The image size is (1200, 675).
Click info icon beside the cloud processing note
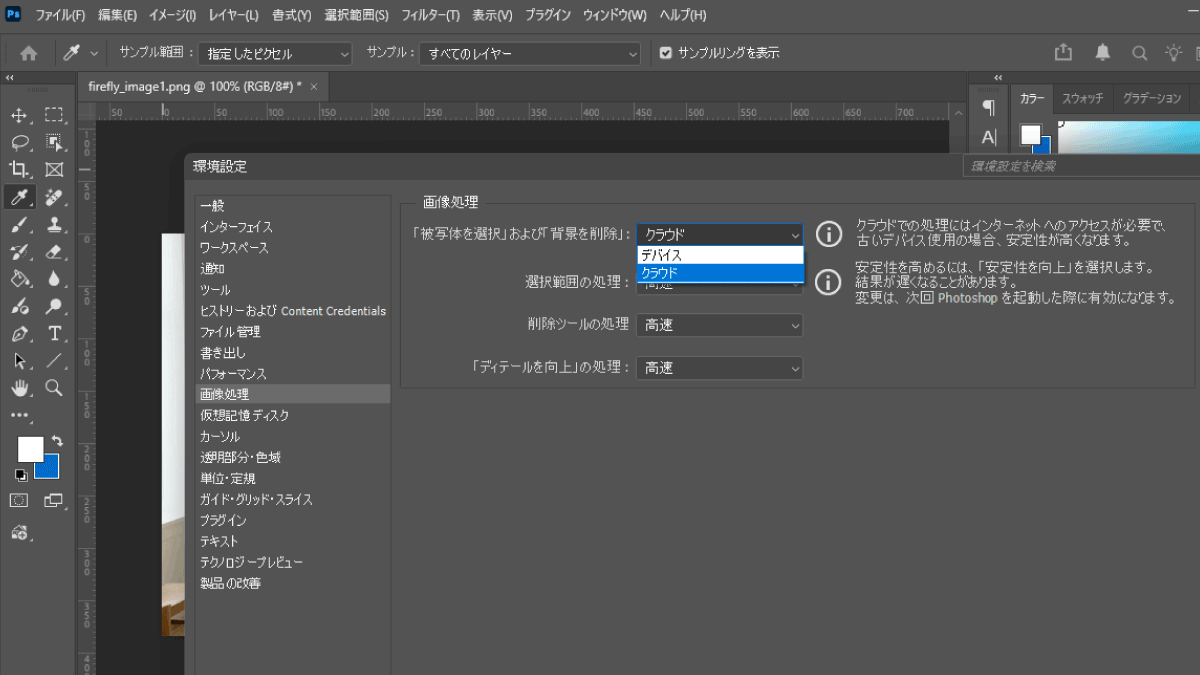click(828, 234)
